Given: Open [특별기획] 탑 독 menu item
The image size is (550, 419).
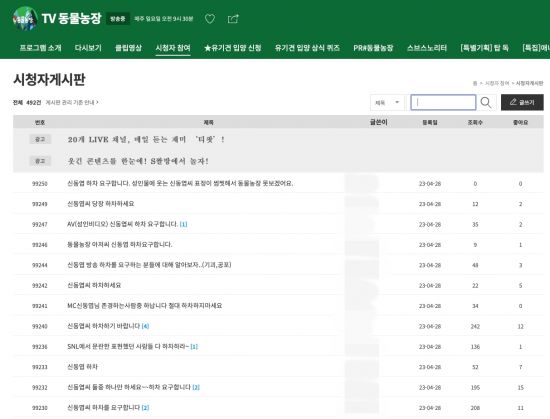Looking at the screenshot, I should click(x=484, y=48).
